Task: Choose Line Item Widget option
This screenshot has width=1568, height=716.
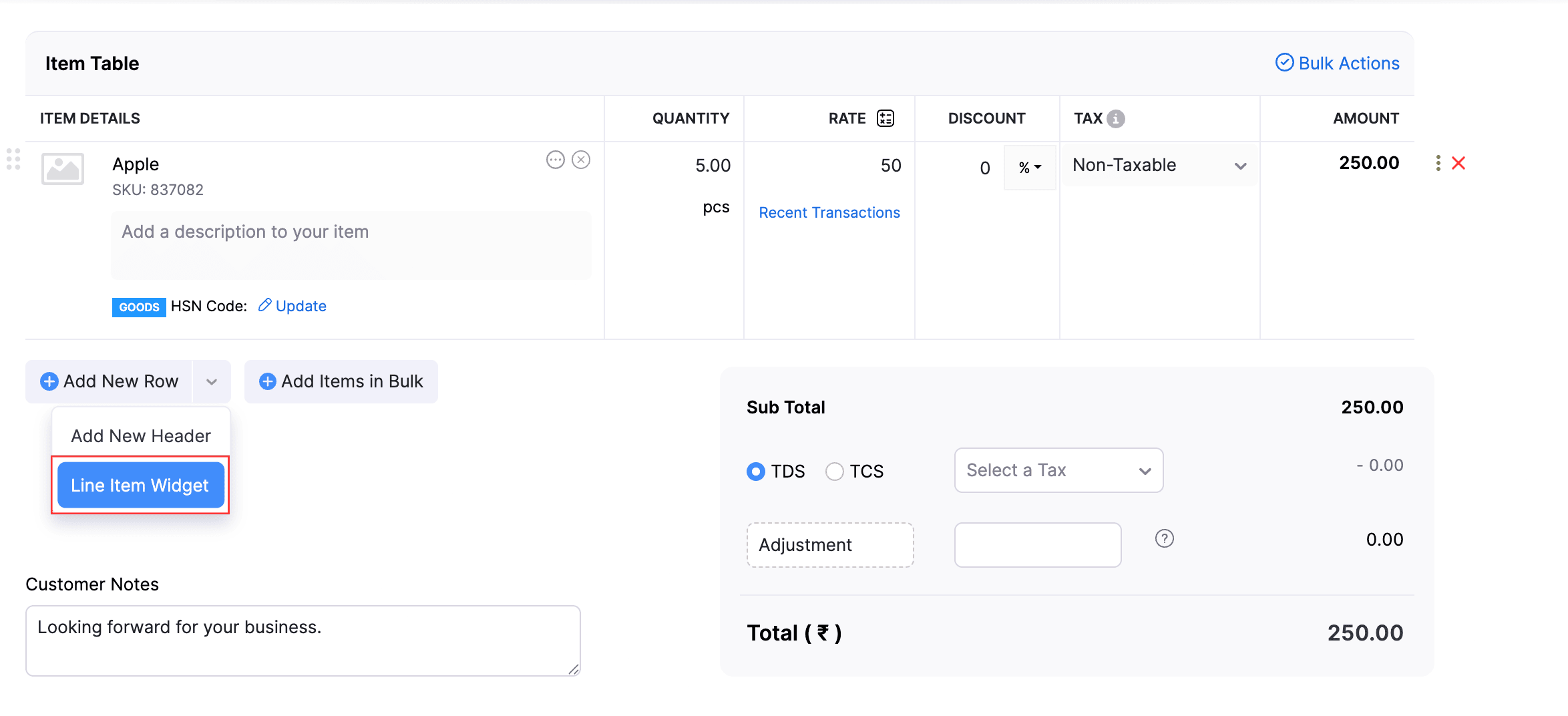Action: [140, 485]
